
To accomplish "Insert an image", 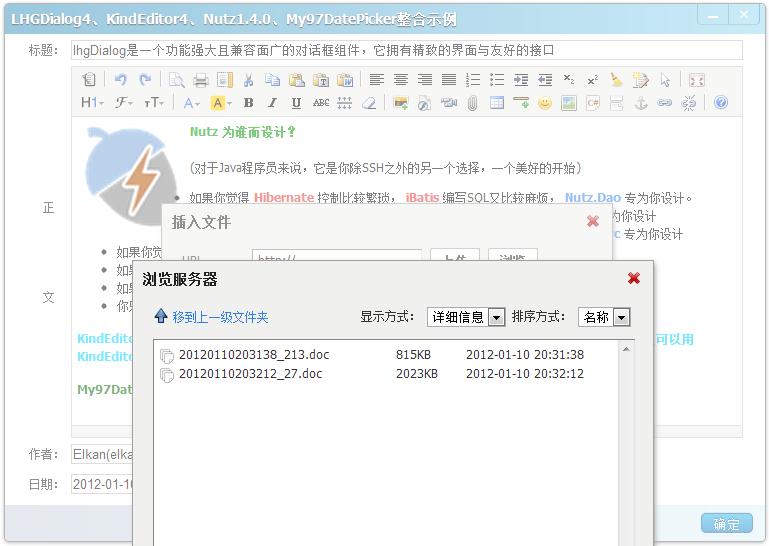I will pos(401,103).
